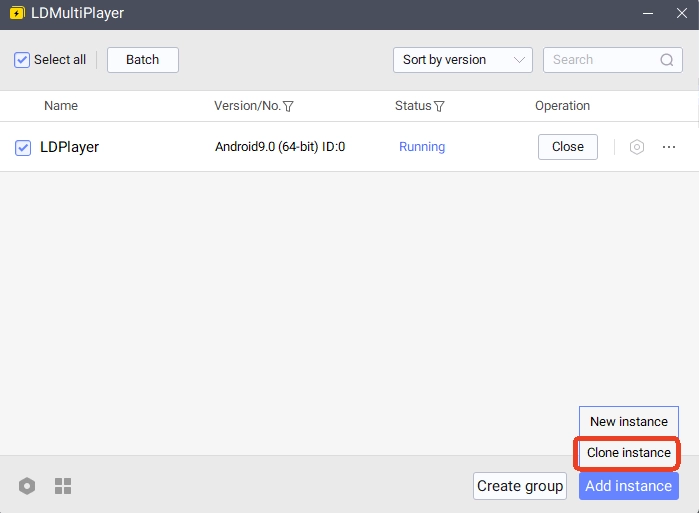This screenshot has height=513, width=699.
Task: Expand the Sort by version dropdown
Action: tap(462, 60)
